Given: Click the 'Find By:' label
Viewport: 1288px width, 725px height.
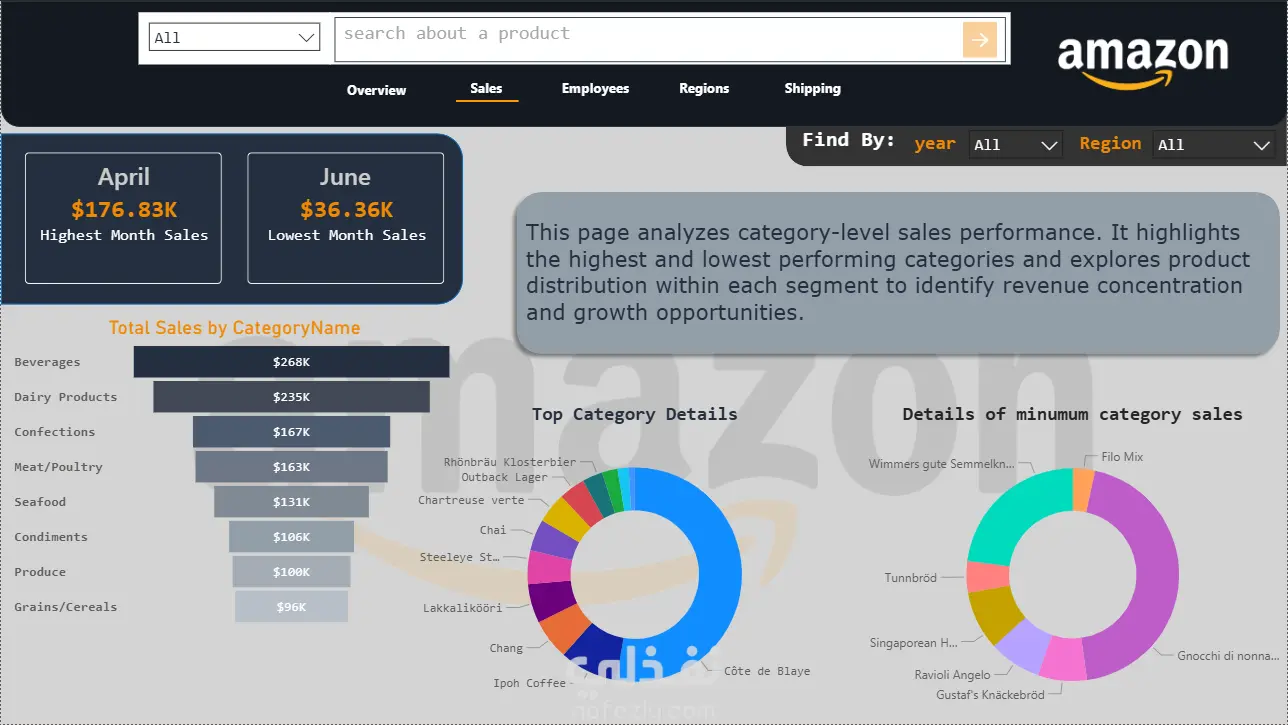Looking at the screenshot, I should (848, 140).
